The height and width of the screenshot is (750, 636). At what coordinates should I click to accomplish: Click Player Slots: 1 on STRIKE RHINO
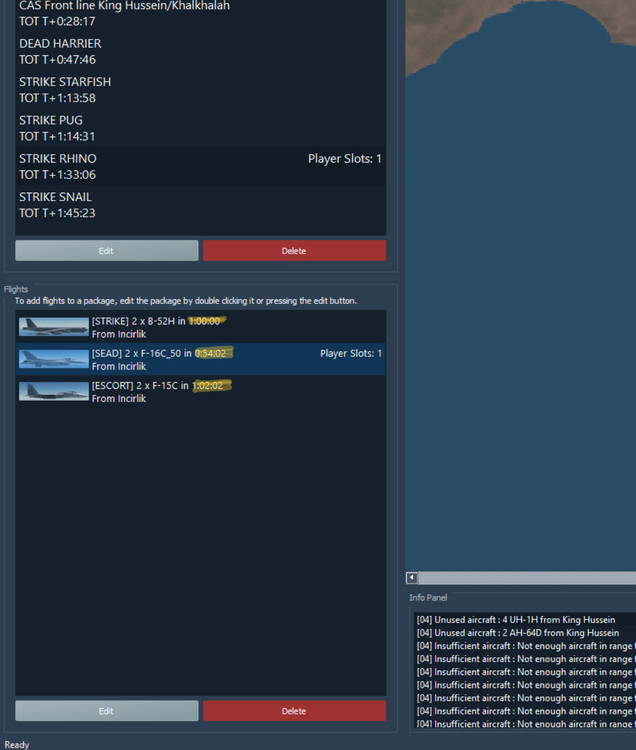click(344, 159)
